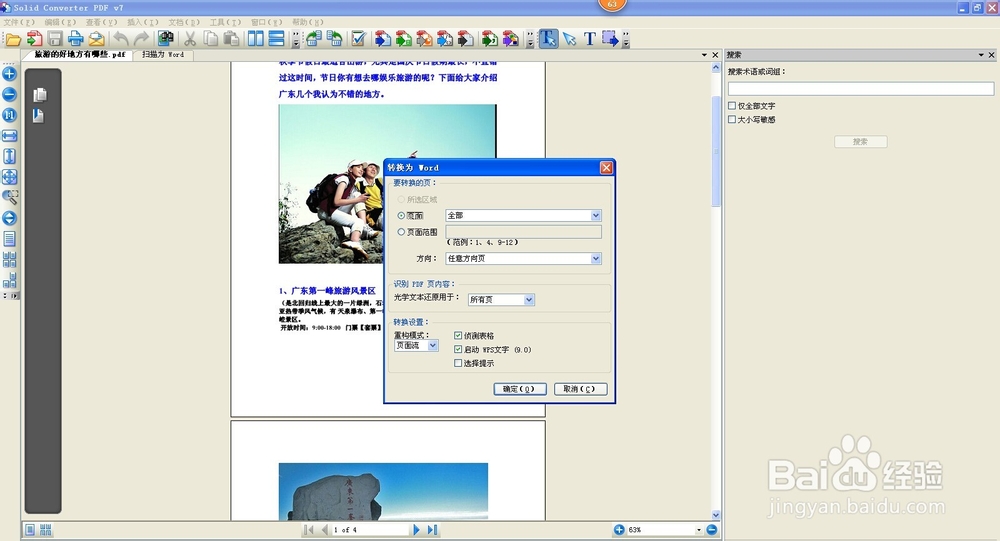Go to the next page arrow
1000x541 pixels.
(416, 530)
